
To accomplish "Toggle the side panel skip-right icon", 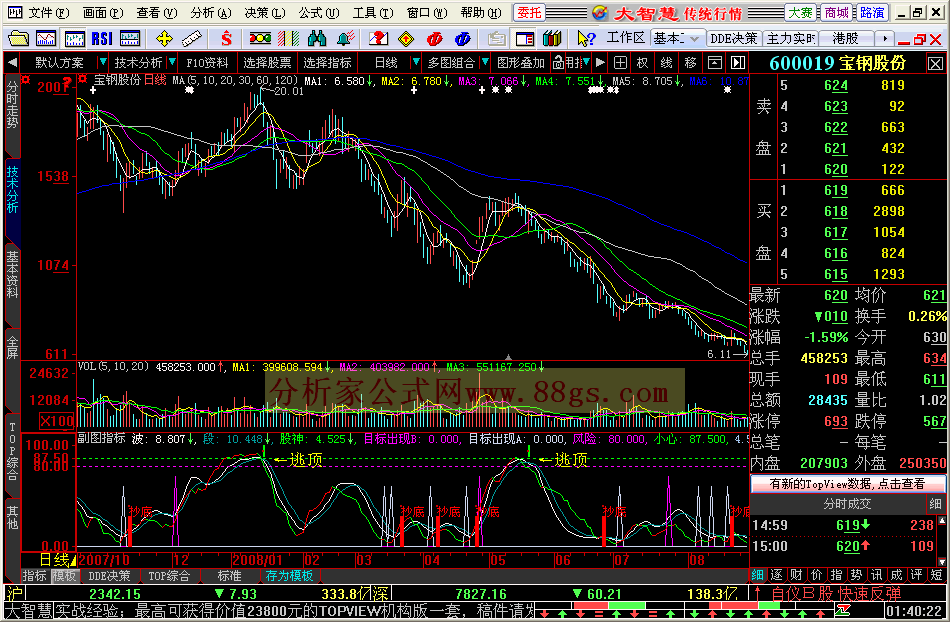I will tap(738, 62).
